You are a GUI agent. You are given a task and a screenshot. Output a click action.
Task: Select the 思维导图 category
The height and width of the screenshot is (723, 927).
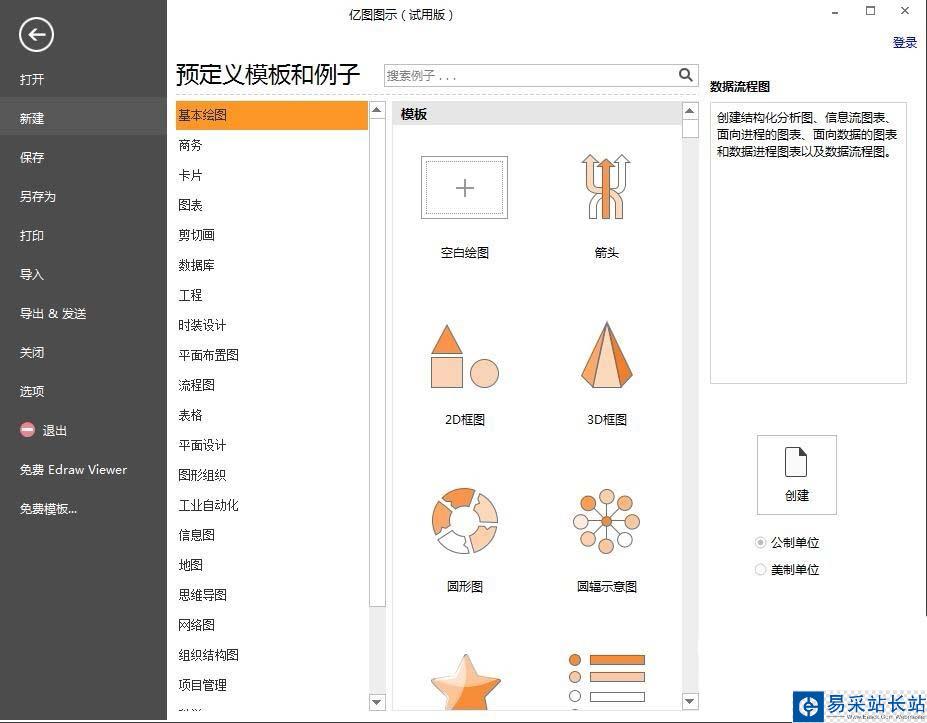point(202,595)
